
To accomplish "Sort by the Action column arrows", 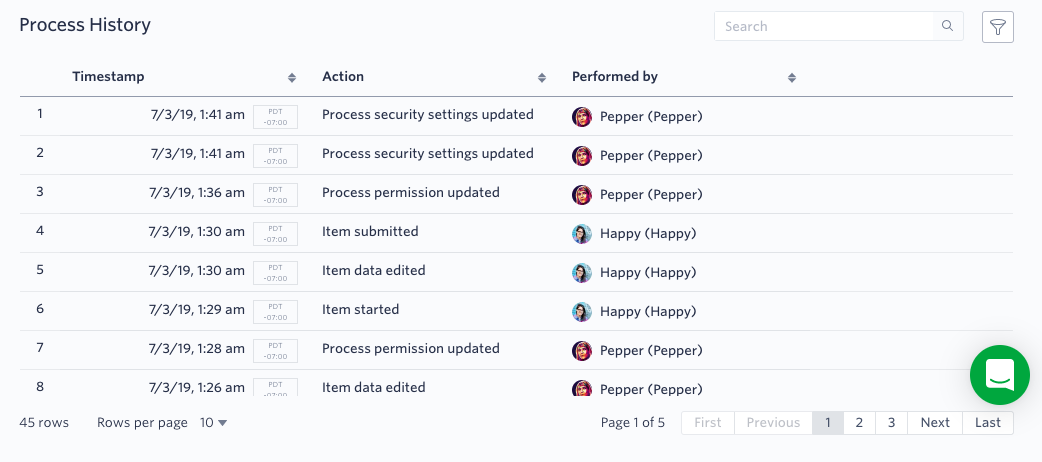I will [542, 78].
